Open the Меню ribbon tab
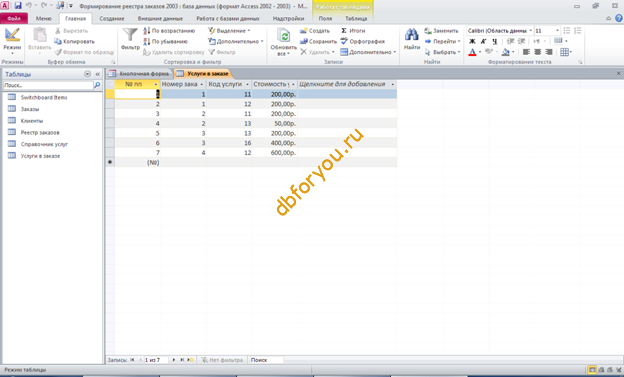 pos(43,18)
